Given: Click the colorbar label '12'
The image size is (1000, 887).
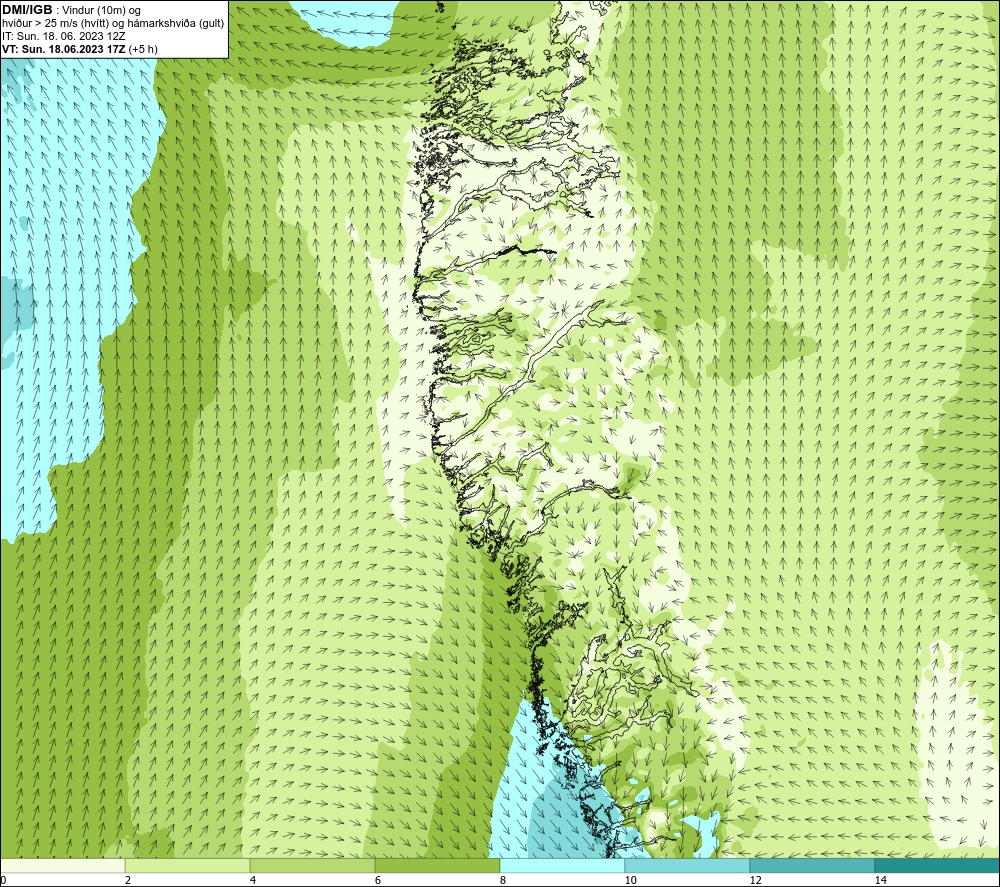Looking at the screenshot, I should coord(756,880).
